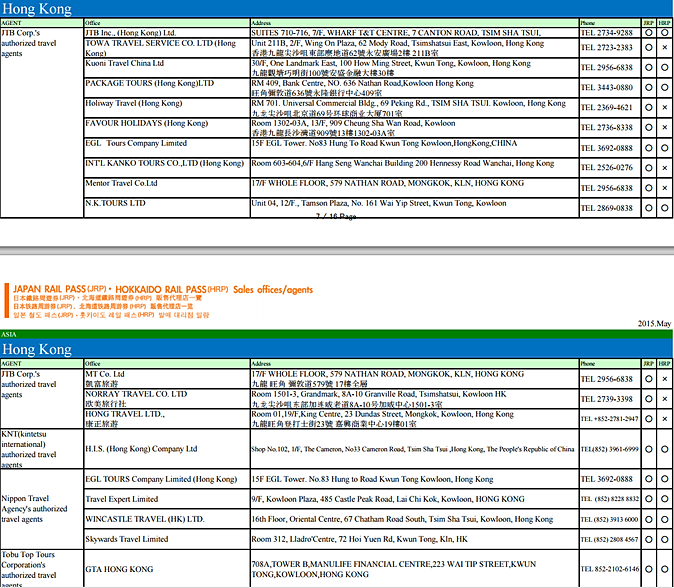Click the Kowloon Plaza, Castle Peak Road address
The width and height of the screenshot is (674, 588).
point(388,499)
